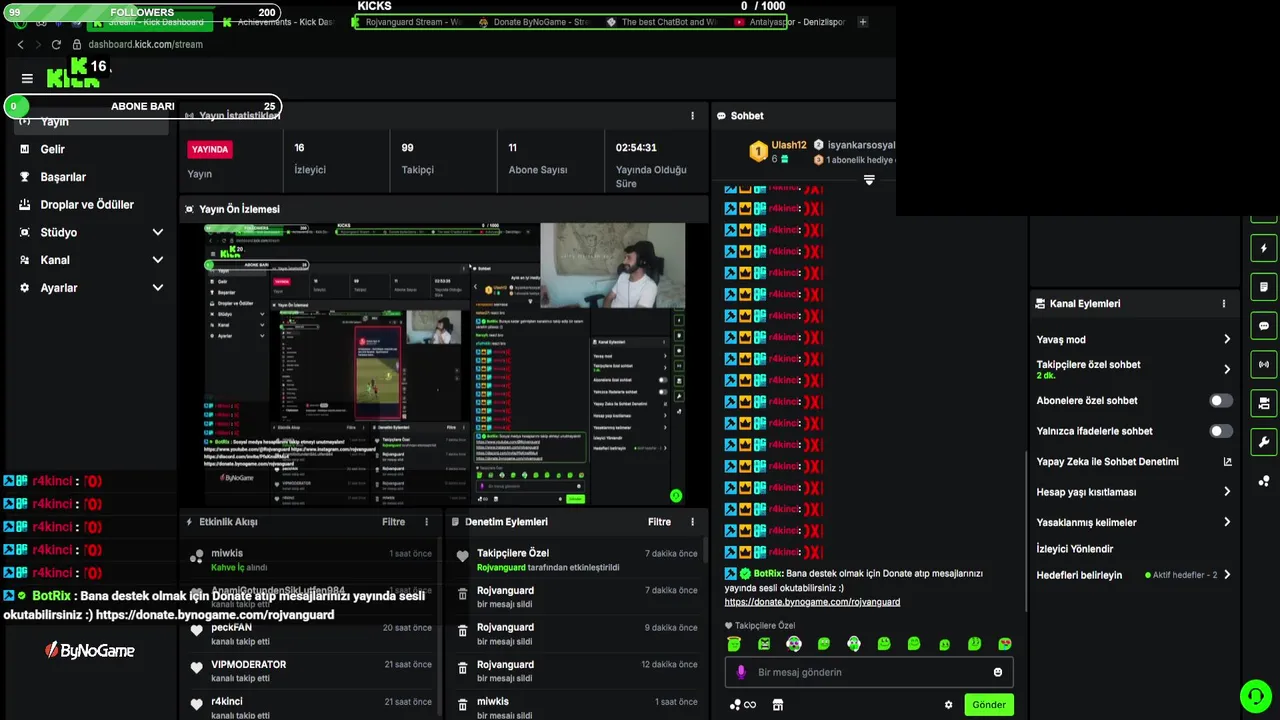Click the lightning bolt icon in right sidebar
This screenshot has height=720, width=1280.
pos(1264,248)
